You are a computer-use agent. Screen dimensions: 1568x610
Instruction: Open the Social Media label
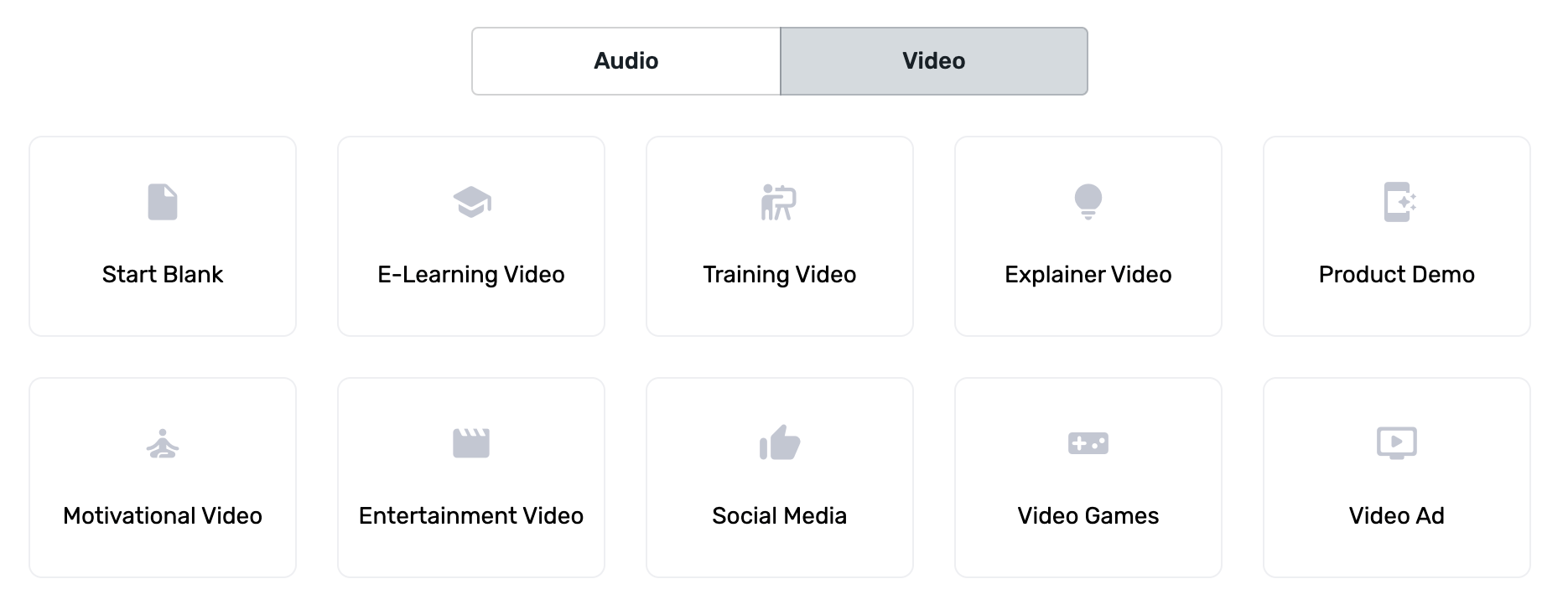780,516
